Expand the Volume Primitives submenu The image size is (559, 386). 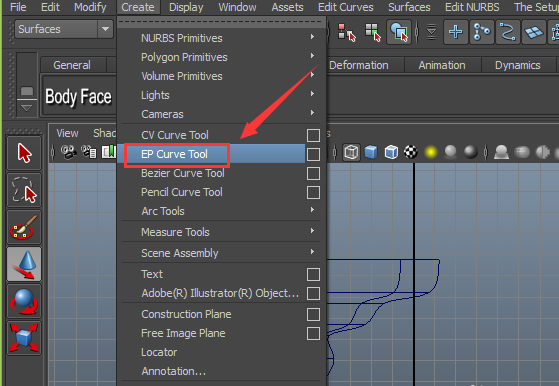pyautogui.click(x=221, y=76)
